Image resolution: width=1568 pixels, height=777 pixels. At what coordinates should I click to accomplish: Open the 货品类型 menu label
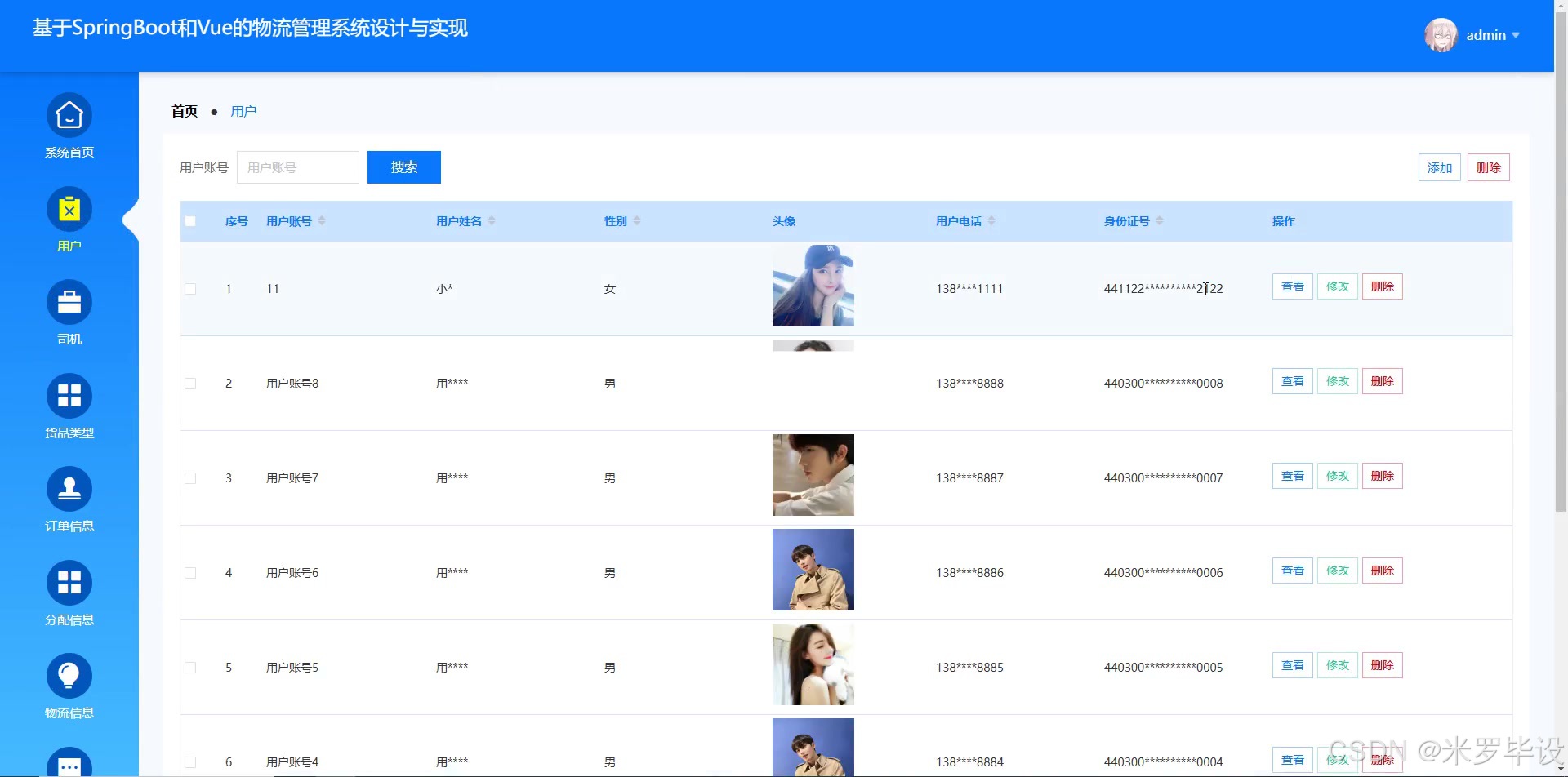[69, 433]
